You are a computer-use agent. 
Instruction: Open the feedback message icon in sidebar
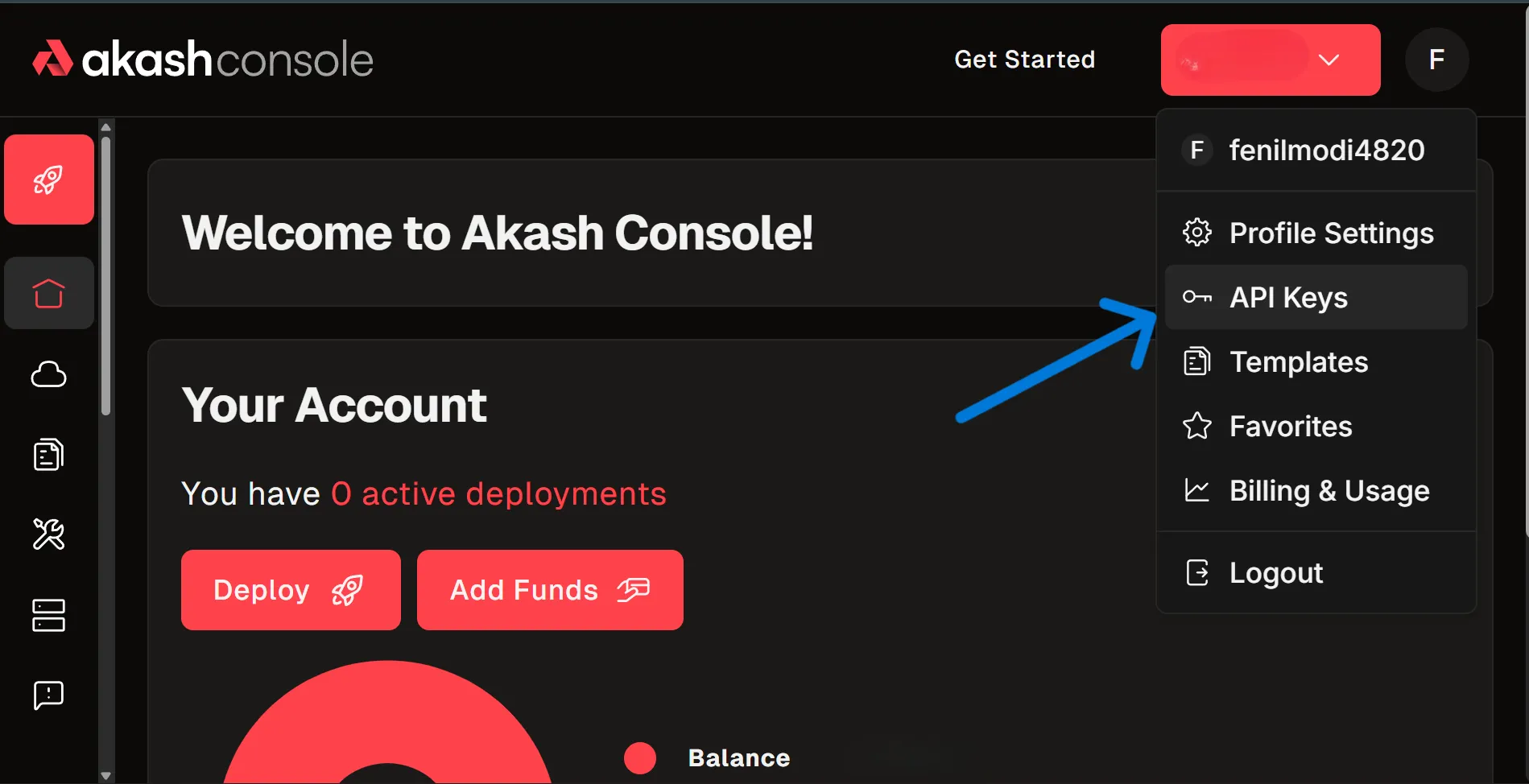(48, 695)
